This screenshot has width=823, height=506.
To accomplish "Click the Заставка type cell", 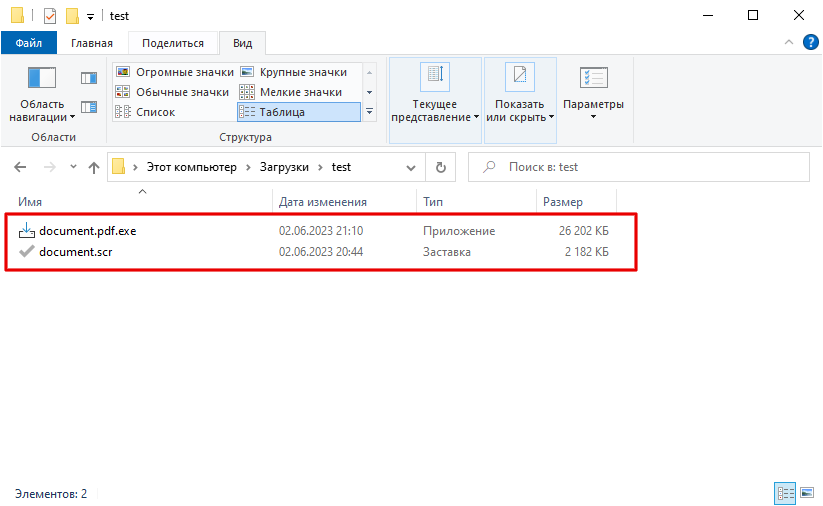I will point(447,252).
